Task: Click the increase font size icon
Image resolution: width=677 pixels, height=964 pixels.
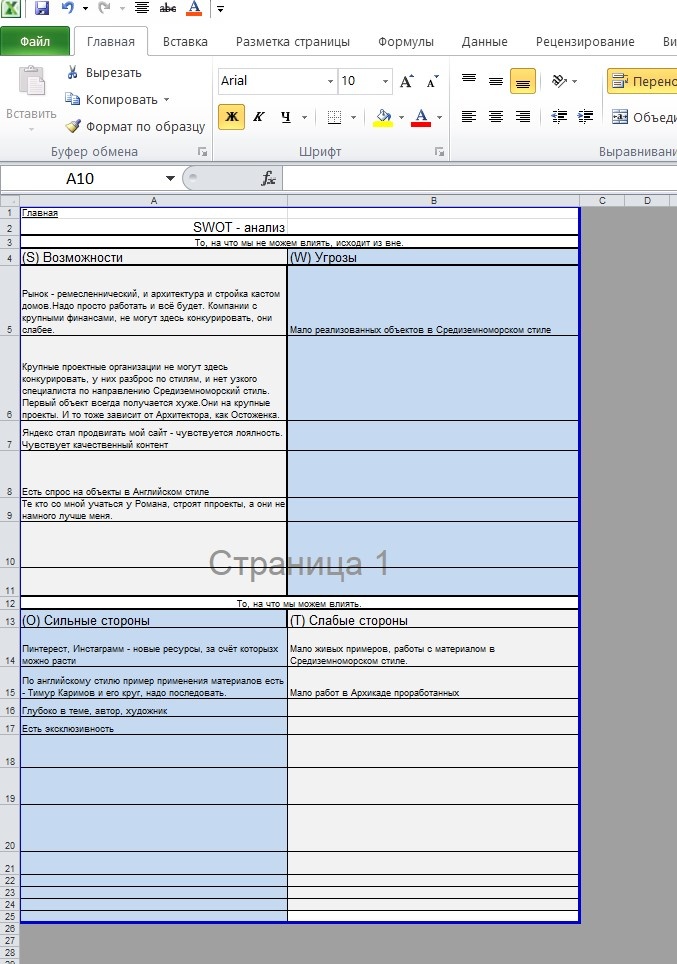Action: tap(406, 81)
